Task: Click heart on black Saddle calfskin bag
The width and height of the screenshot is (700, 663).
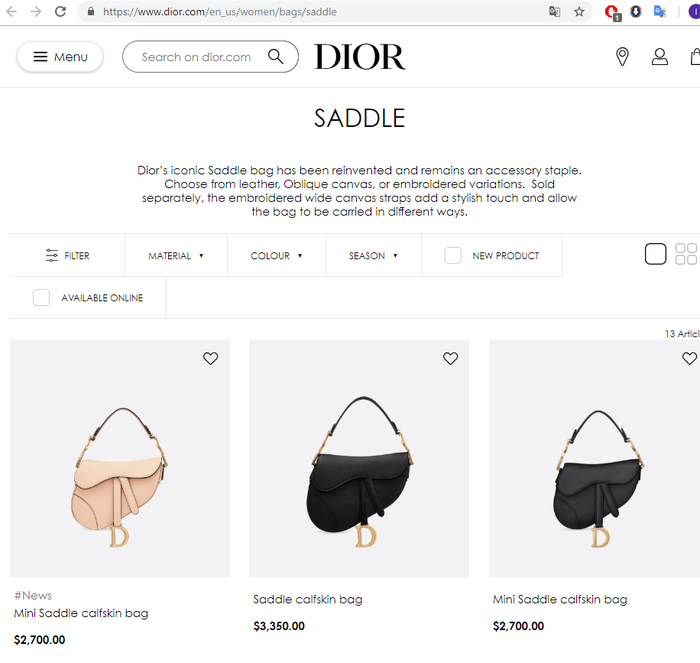Action: (x=450, y=358)
